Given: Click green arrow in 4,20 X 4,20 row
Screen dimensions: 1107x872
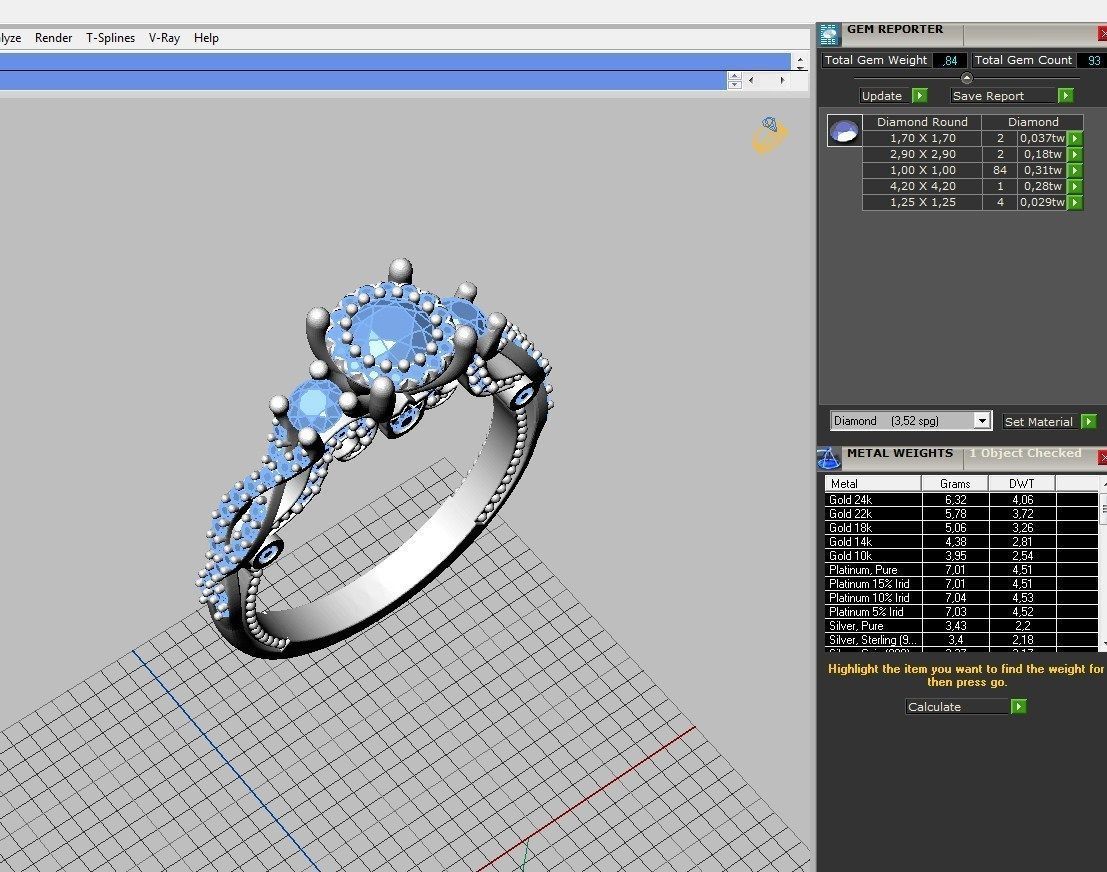Looking at the screenshot, I should pos(1075,186).
